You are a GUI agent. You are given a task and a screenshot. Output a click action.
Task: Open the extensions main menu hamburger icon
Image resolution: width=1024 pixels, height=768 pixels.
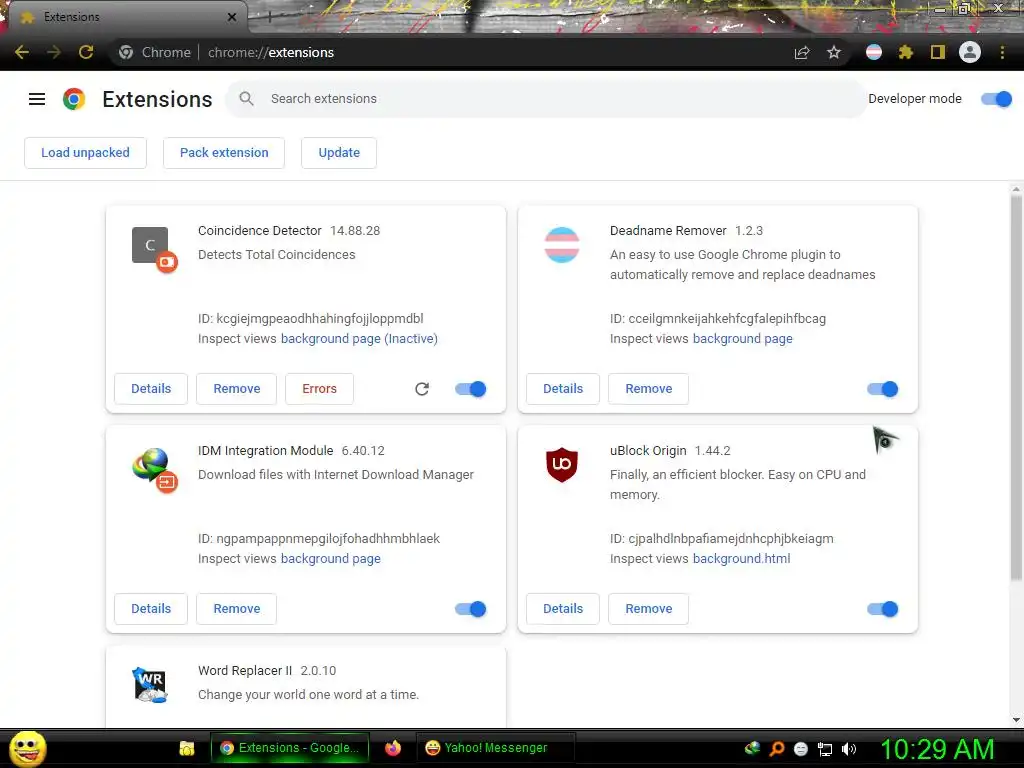(x=37, y=99)
